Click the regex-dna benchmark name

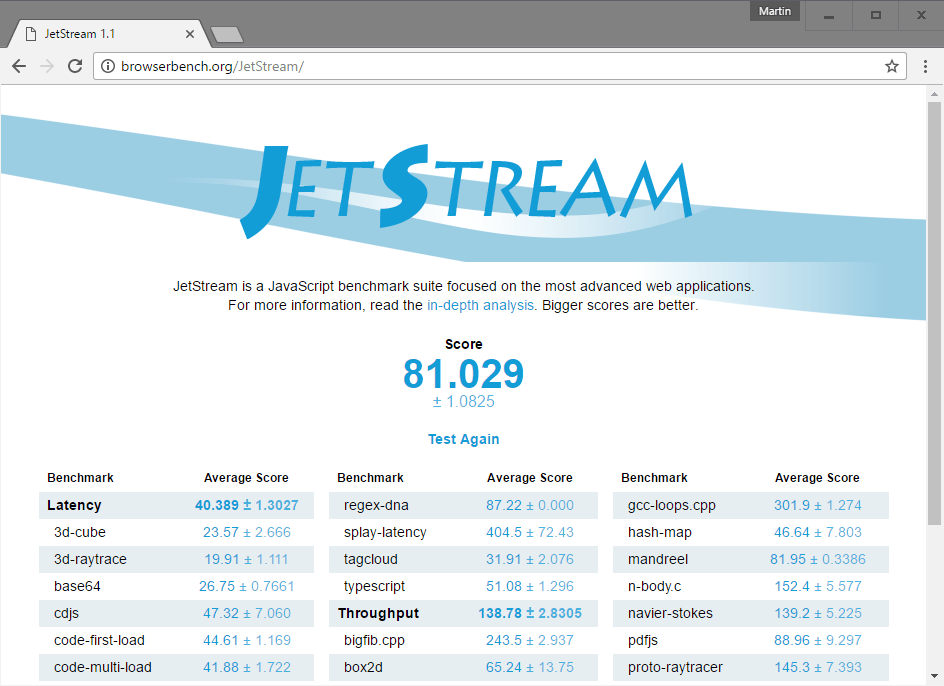[376, 505]
